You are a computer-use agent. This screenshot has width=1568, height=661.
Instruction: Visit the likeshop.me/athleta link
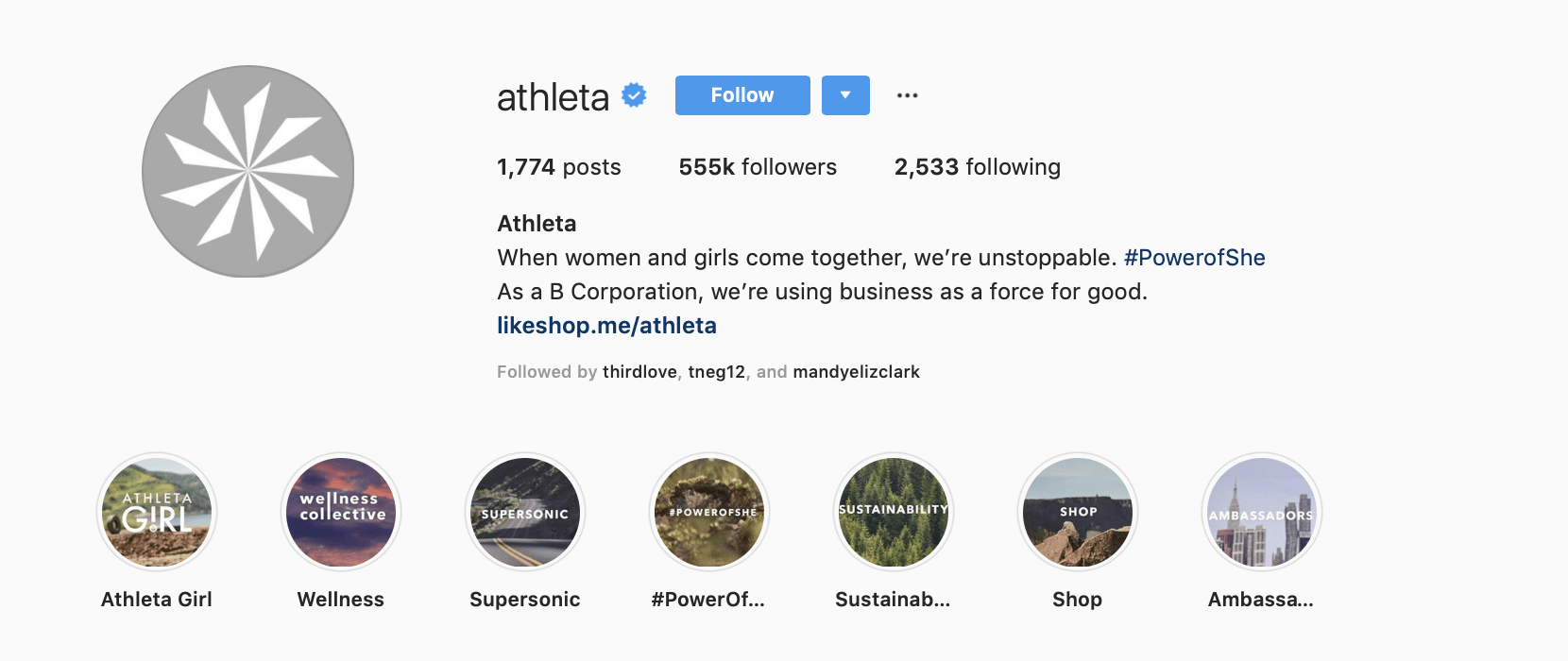click(607, 326)
